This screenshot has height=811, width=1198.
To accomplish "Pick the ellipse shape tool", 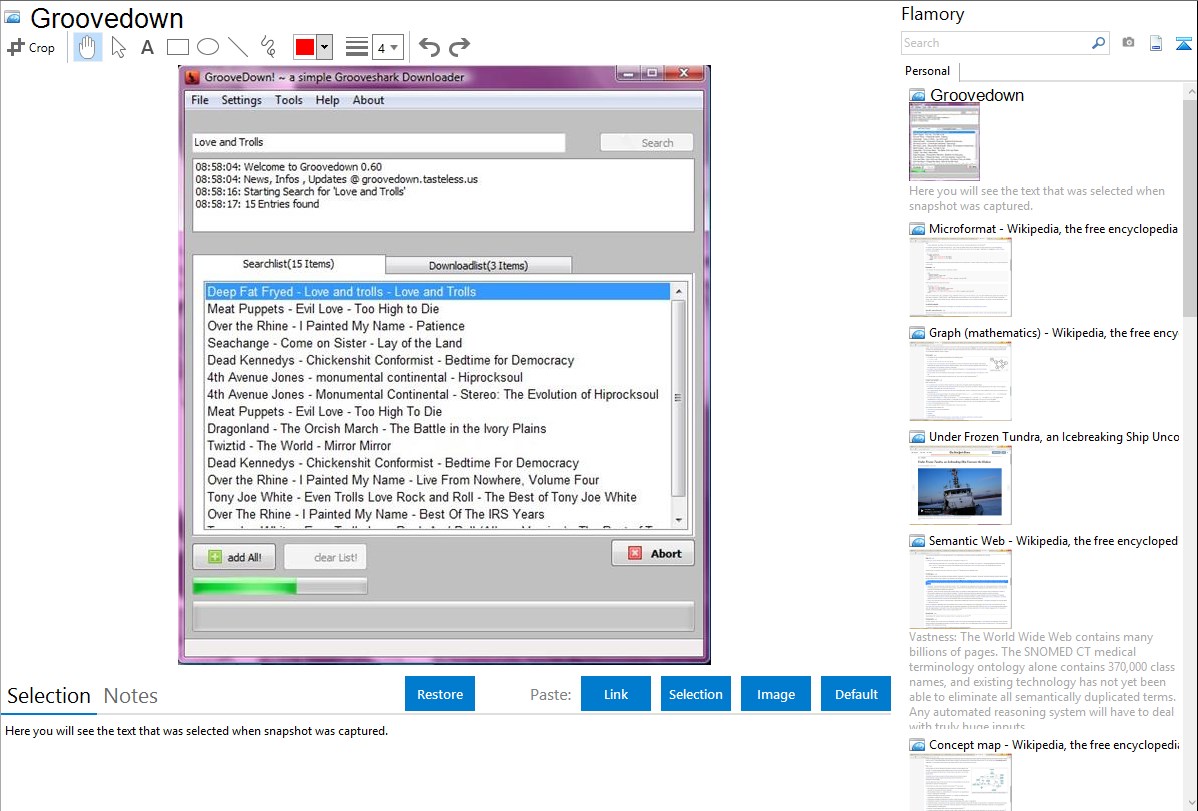I will [208, 47].
